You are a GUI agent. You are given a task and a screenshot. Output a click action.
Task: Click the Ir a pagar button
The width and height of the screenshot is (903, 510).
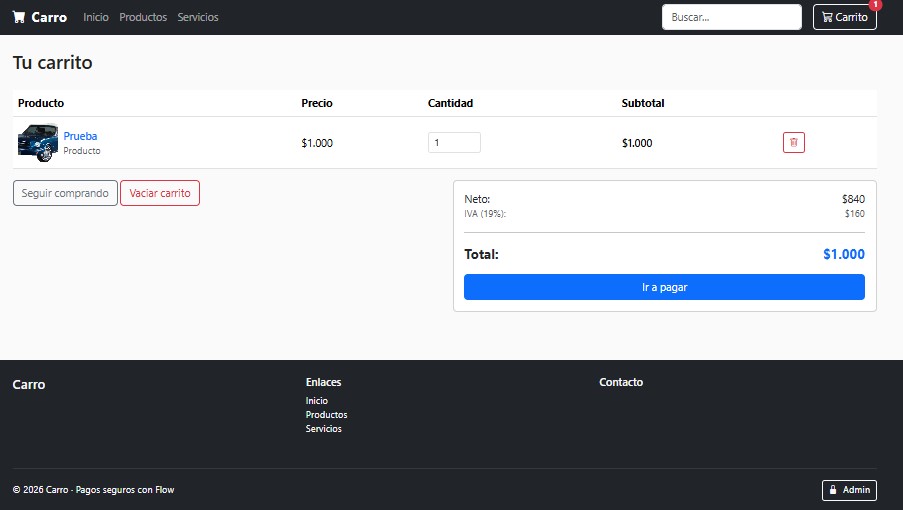[x=664, y=287]
